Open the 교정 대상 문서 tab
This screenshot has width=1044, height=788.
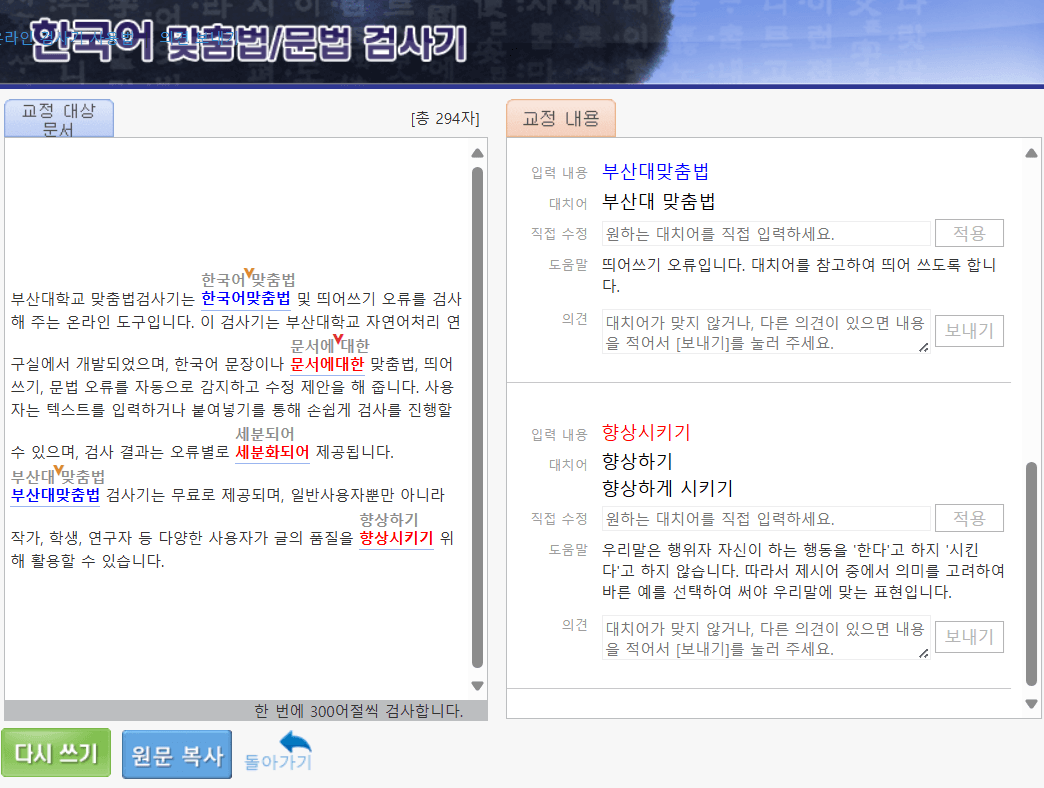59,118
